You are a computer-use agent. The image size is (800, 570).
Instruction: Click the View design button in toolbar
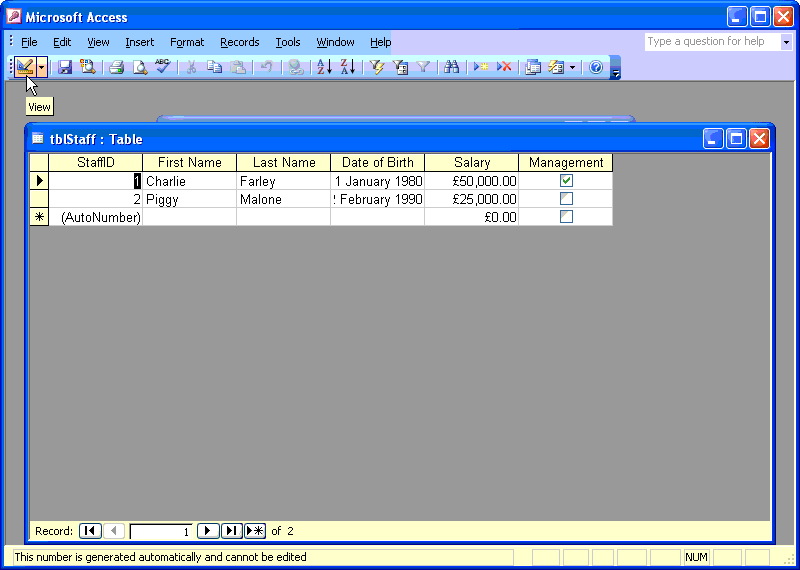tap(24, 67)
